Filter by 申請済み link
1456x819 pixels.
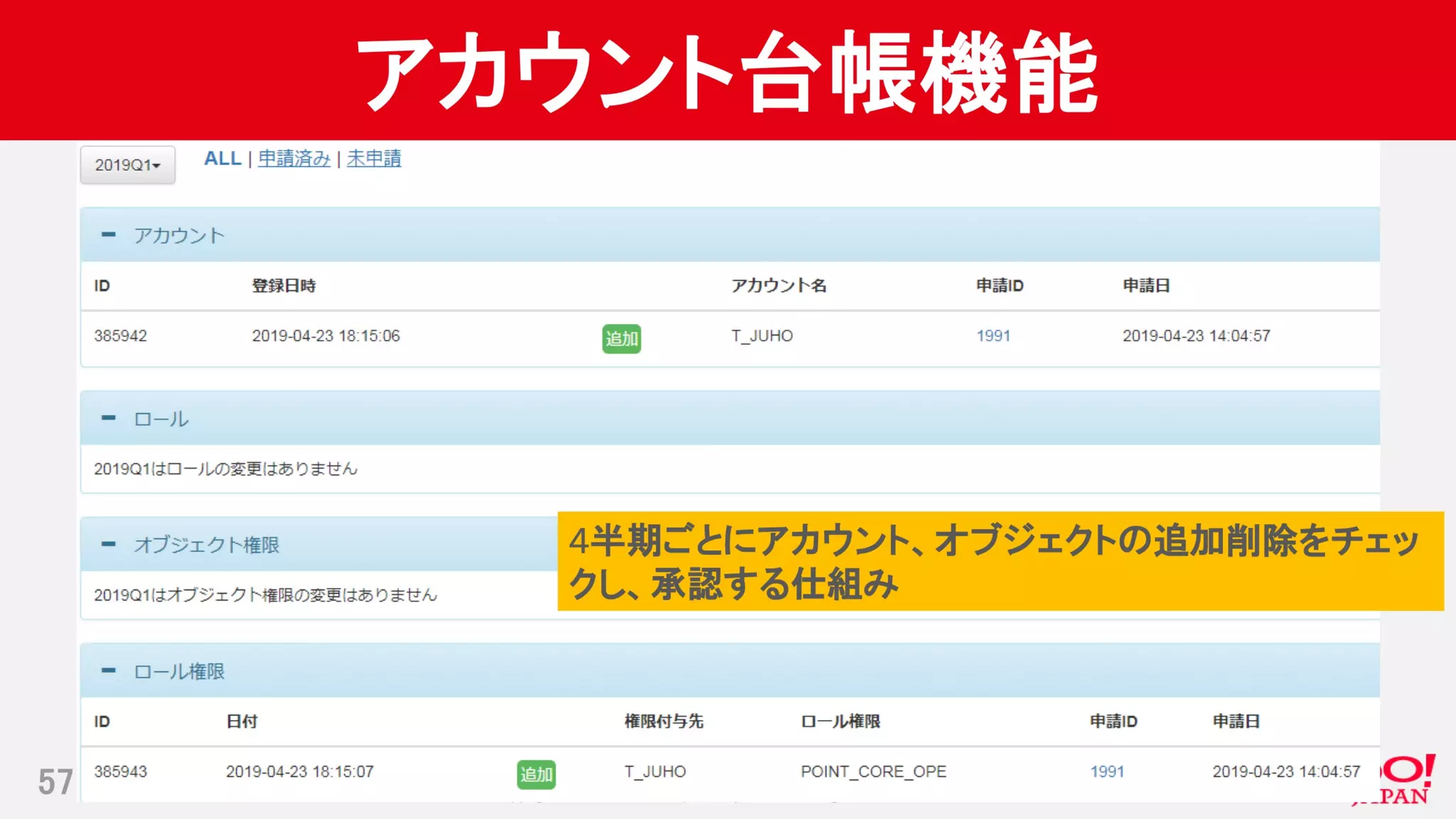[294, 159]
